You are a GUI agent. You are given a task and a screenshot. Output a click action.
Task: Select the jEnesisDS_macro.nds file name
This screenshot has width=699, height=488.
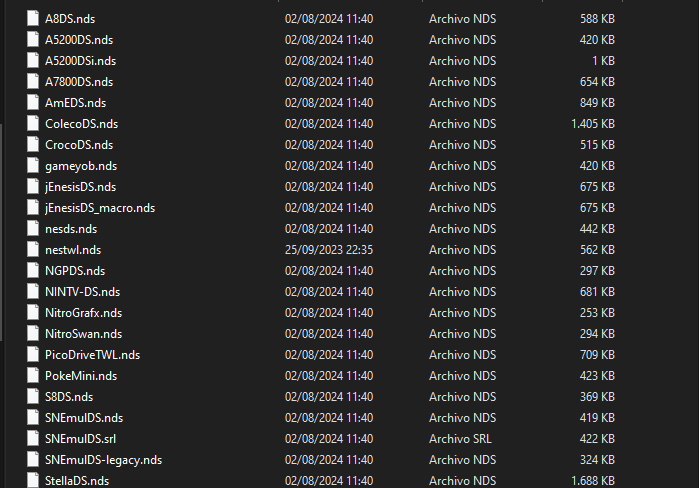pos(100,208)
